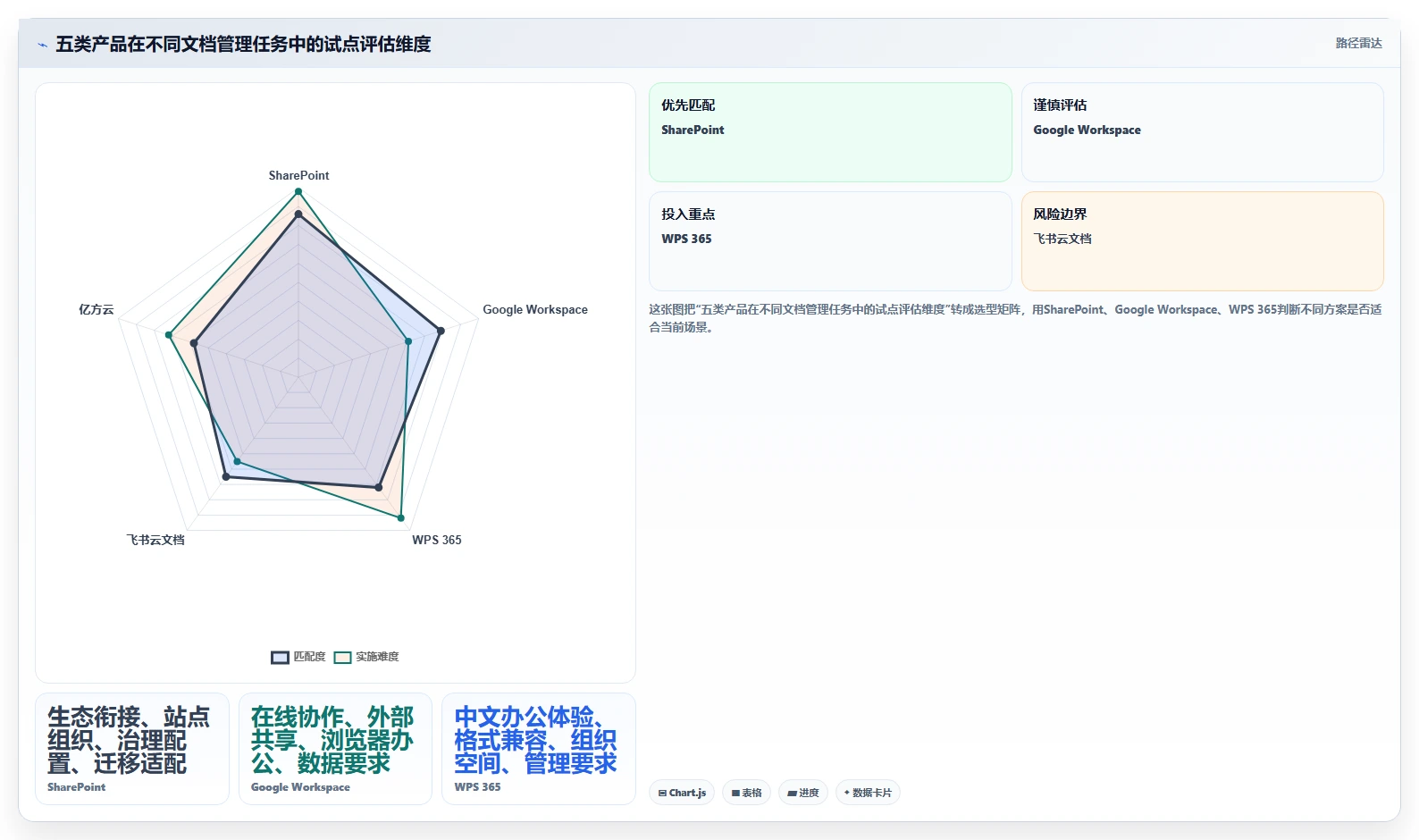Screen dimensions: 1419x840
Task: Click the Google Workspace axis label on the radar
Action: (x=535, y=309)
